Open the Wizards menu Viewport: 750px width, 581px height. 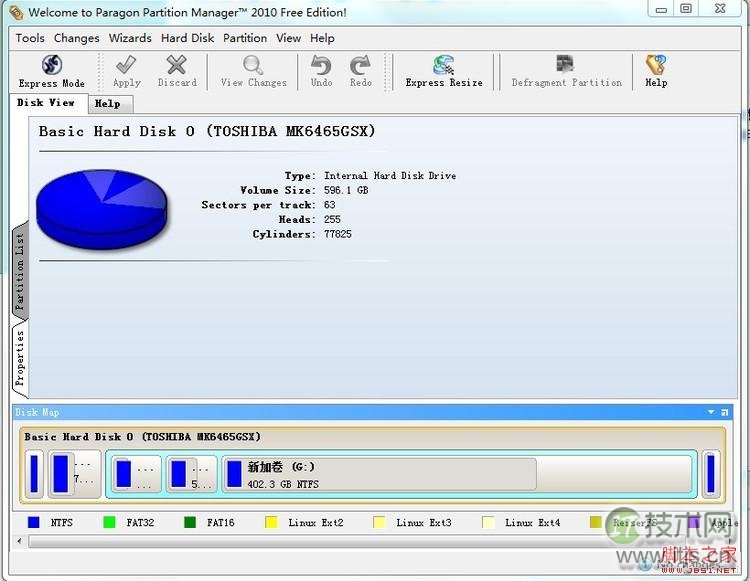[x=130, y=38]
